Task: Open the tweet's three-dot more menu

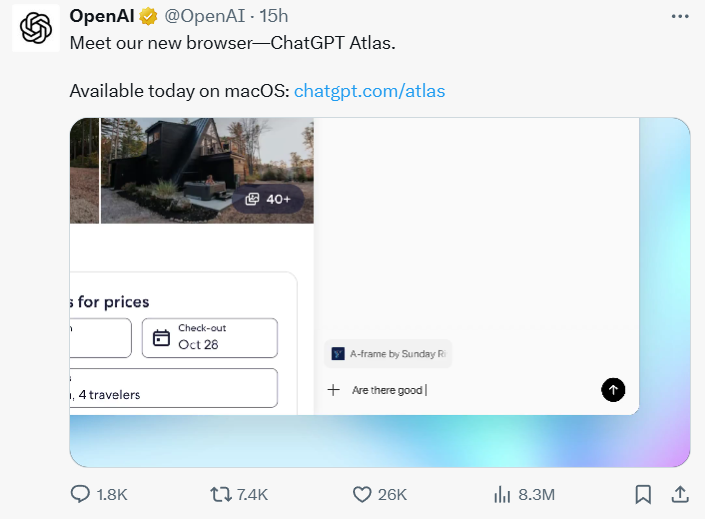Action: pyautogui.click(x=679, y=16)
